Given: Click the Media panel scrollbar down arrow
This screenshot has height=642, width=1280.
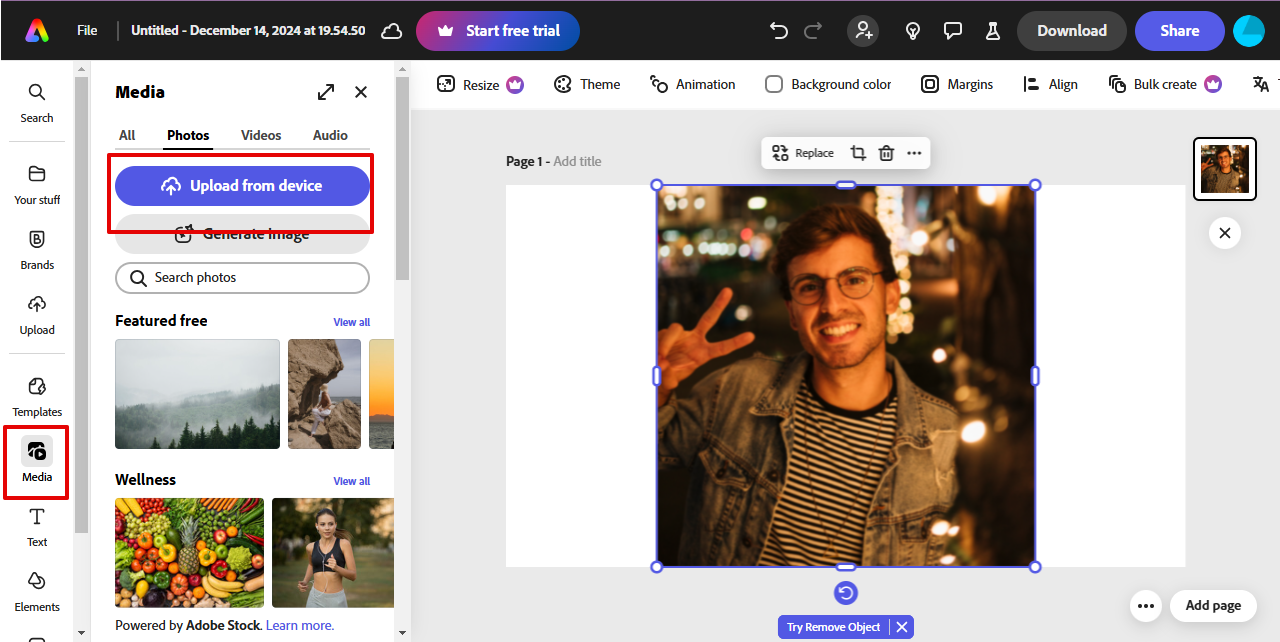Looking at the screenshot, I should 403,633.
